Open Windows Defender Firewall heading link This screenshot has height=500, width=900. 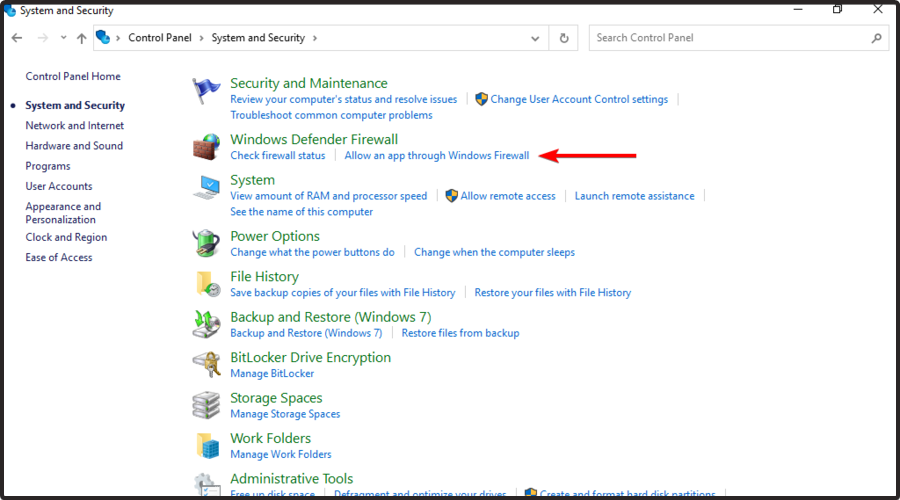pos(314,139)
